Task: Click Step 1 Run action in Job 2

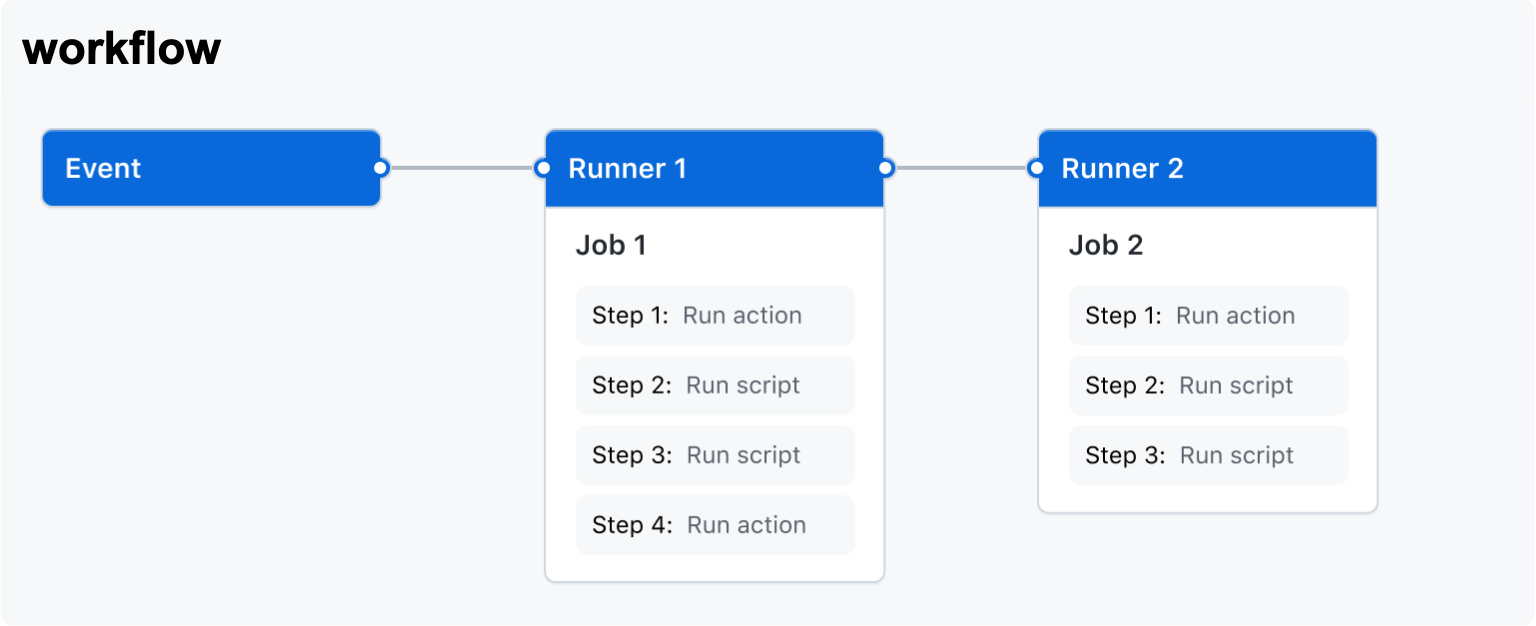Action: (x=1208, y=315)
